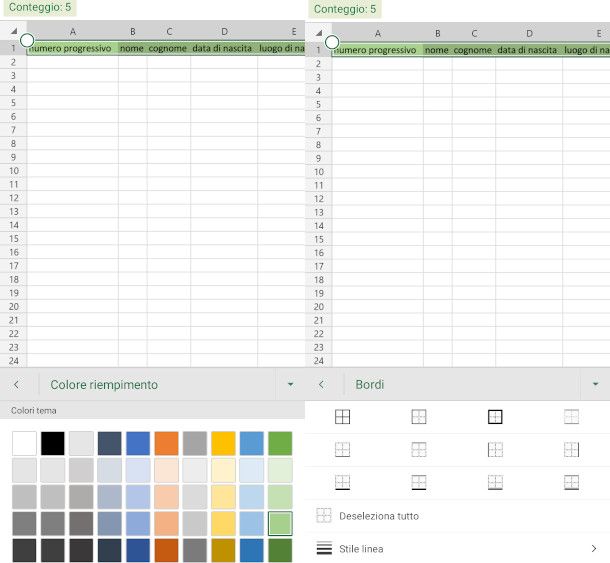Click 'Conteggio: 5' label above Bordi sheet
This screenshot has width=610, height=563.
345,9
